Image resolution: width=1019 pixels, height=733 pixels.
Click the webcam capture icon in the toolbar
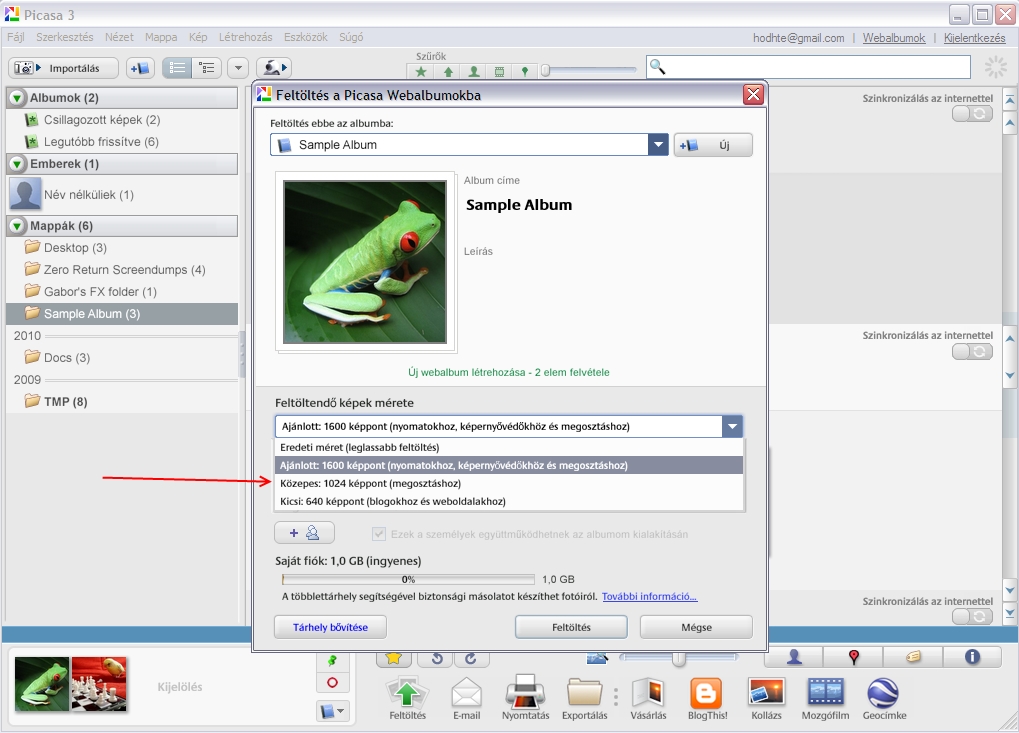(273, 68)
